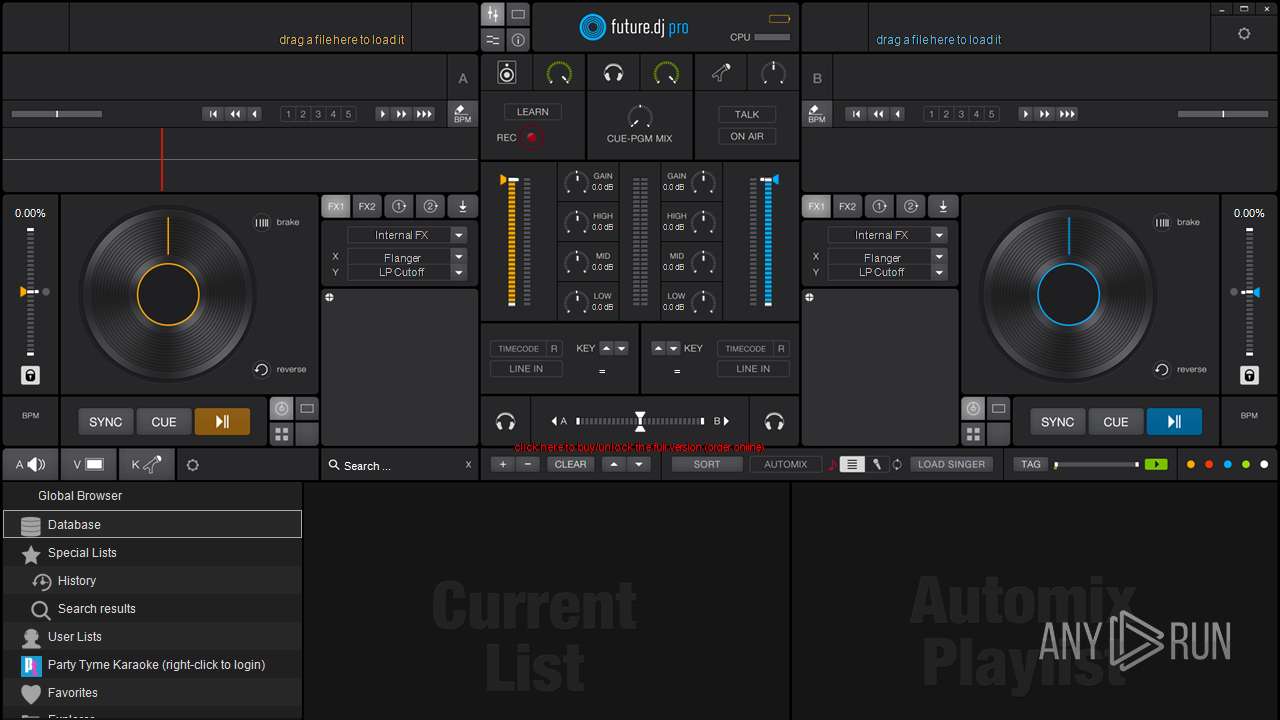Play/pause deck A orange button

(222, 422)
